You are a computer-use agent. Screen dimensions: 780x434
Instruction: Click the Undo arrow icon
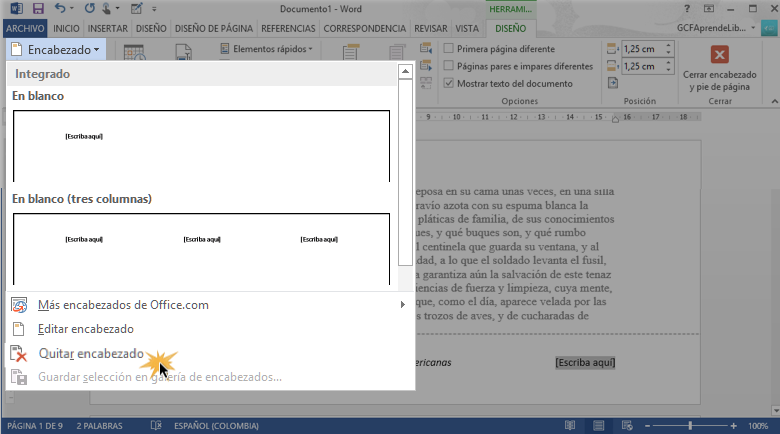click(x=59, y=8)
